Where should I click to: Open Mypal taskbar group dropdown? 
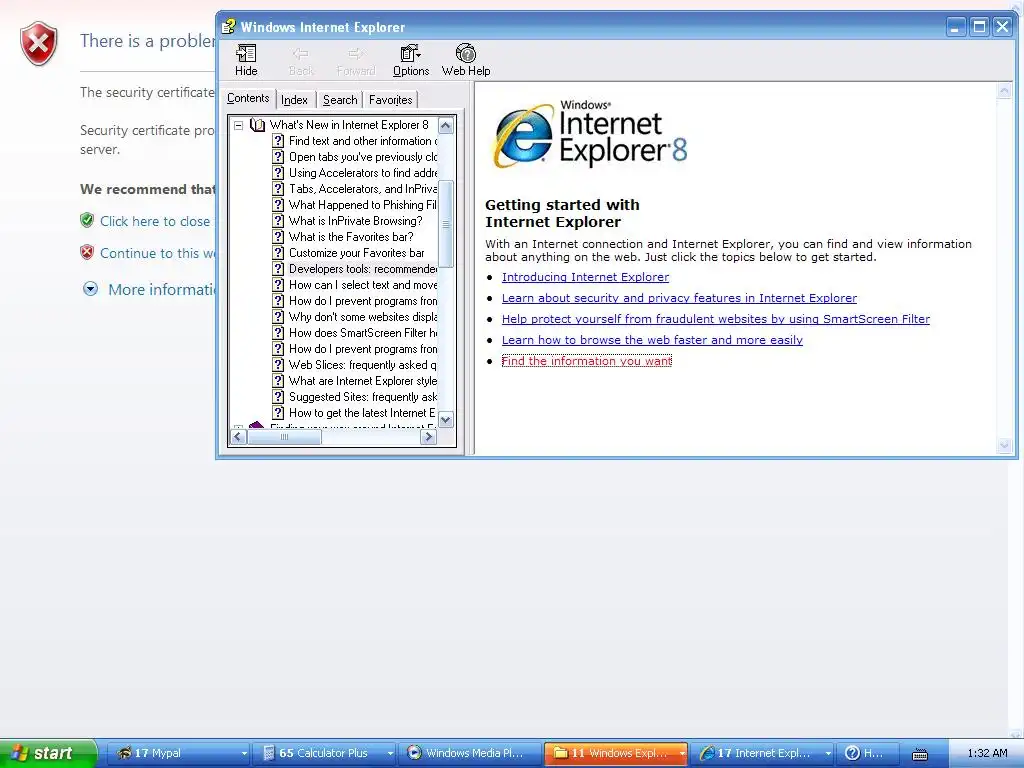pos(244,753)
